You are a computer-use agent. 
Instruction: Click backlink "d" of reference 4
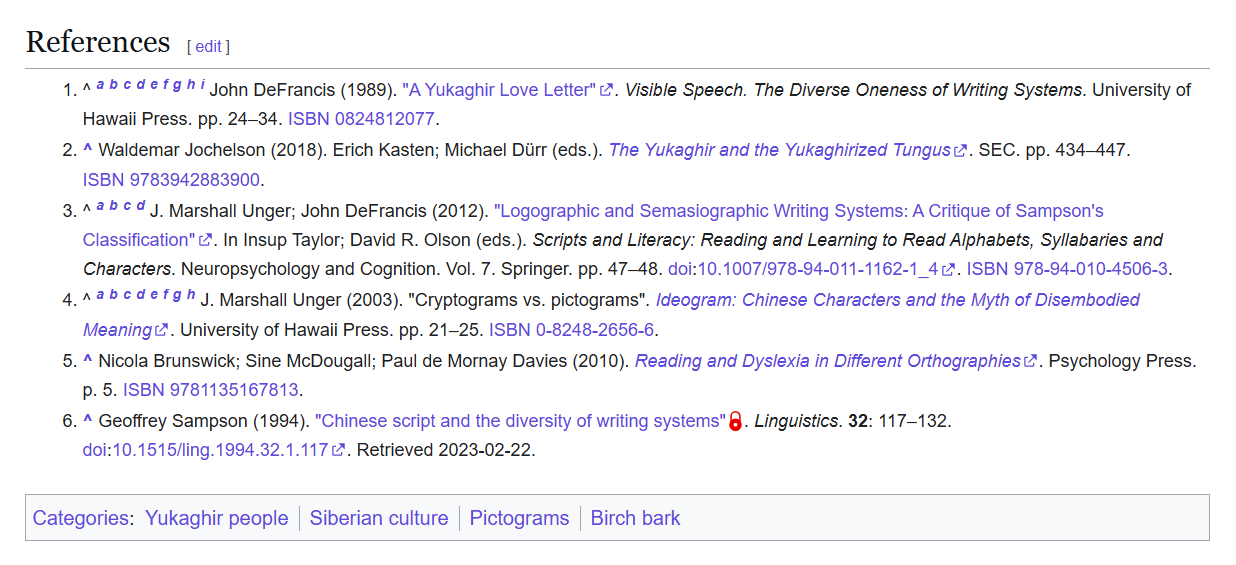point(141,294)
